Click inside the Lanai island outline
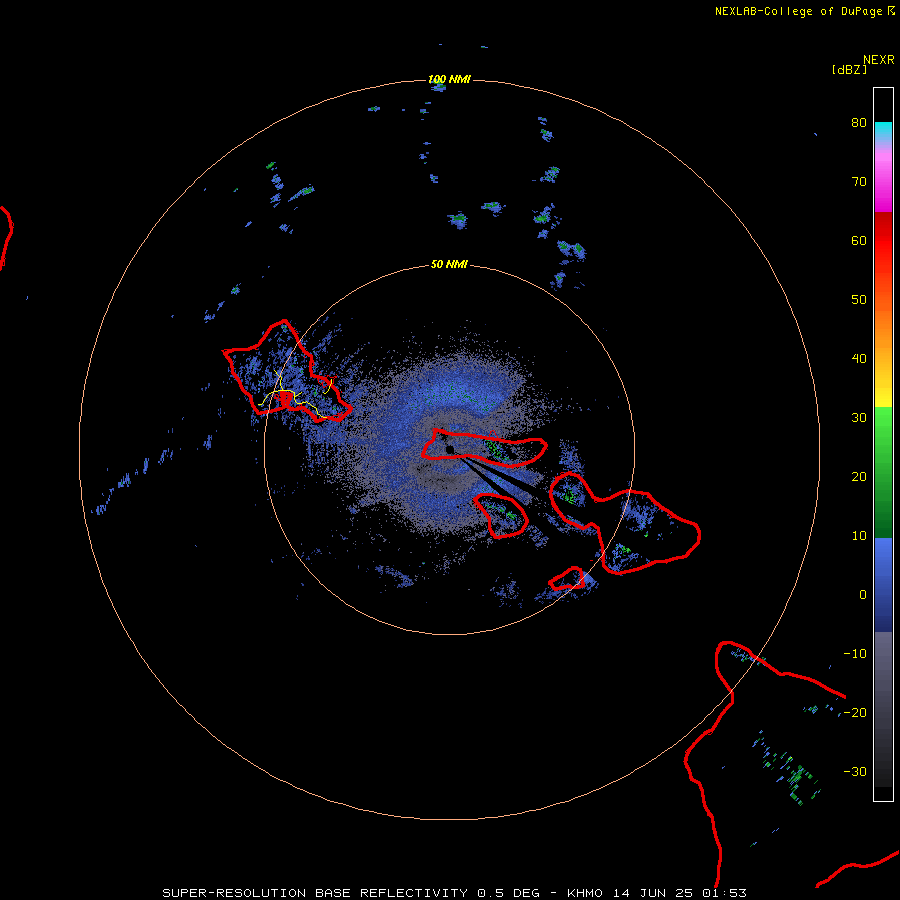This screenshot has width=900, height=900. click(x=502, y=517)
